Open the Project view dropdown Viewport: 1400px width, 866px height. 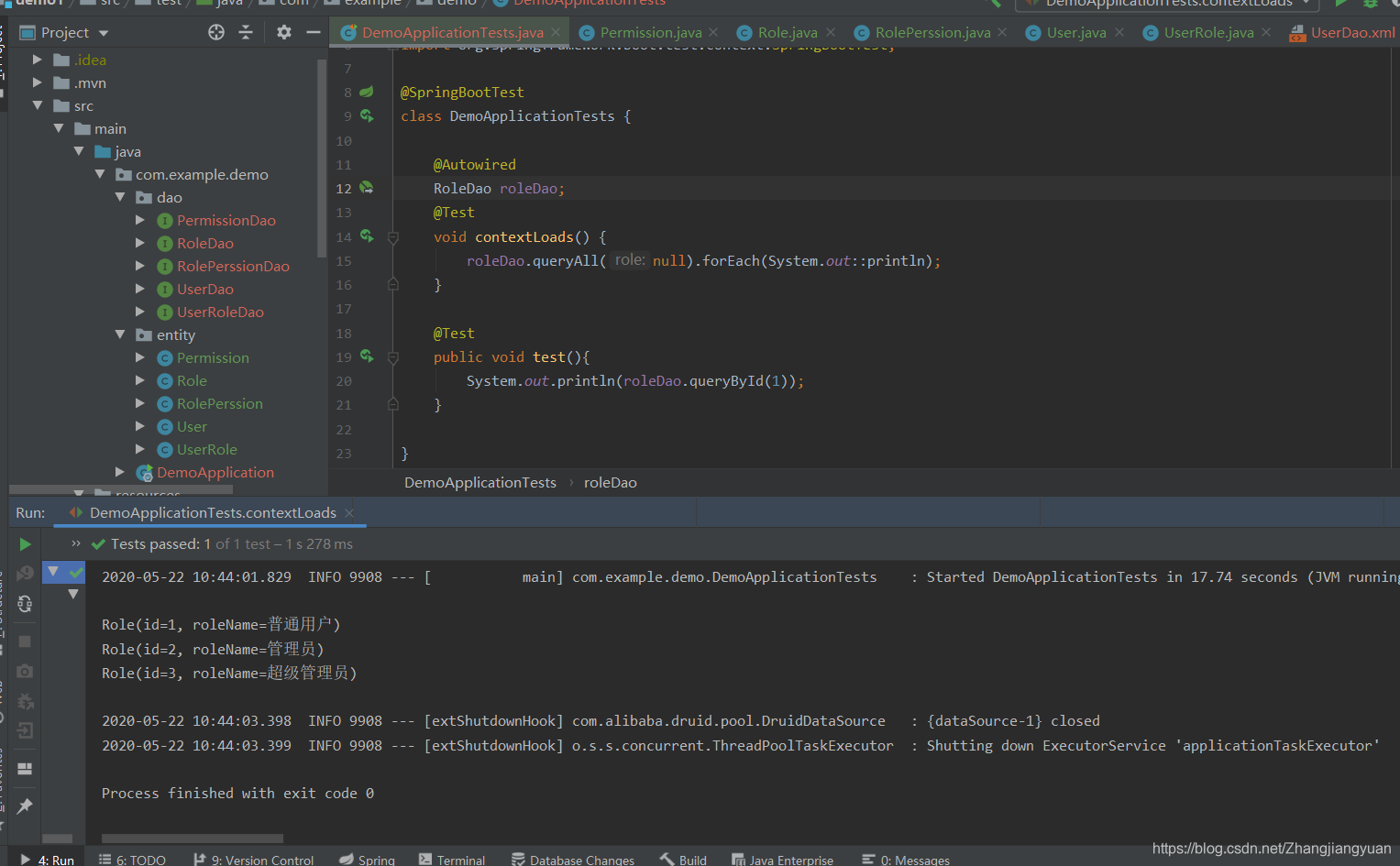pyautogui.click(x=104, y=33)
